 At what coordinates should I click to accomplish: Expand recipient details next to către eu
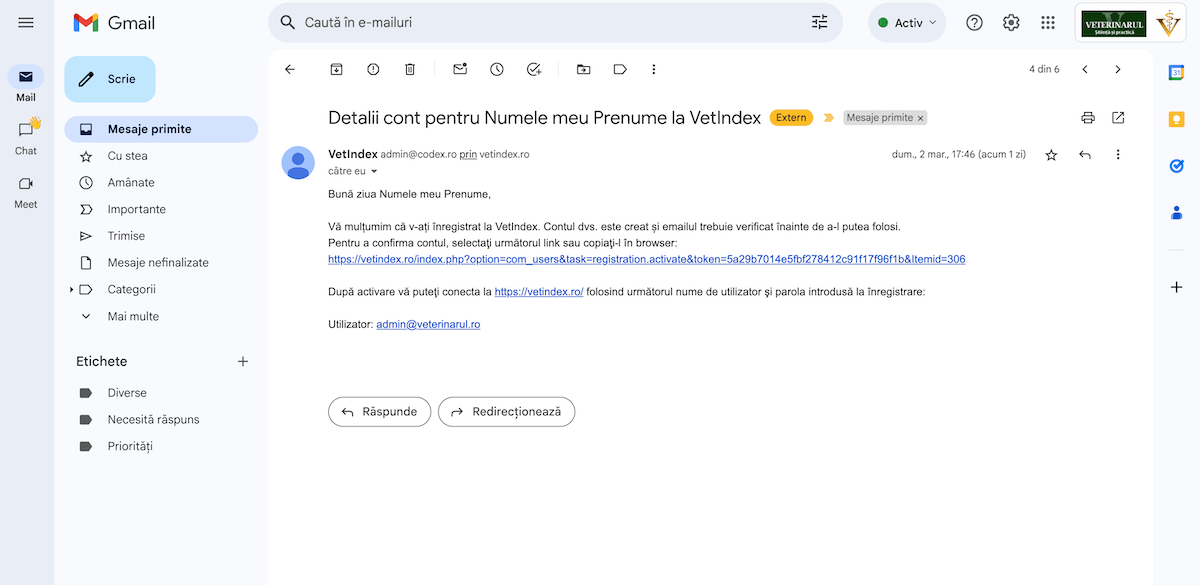tap(374, 172)
